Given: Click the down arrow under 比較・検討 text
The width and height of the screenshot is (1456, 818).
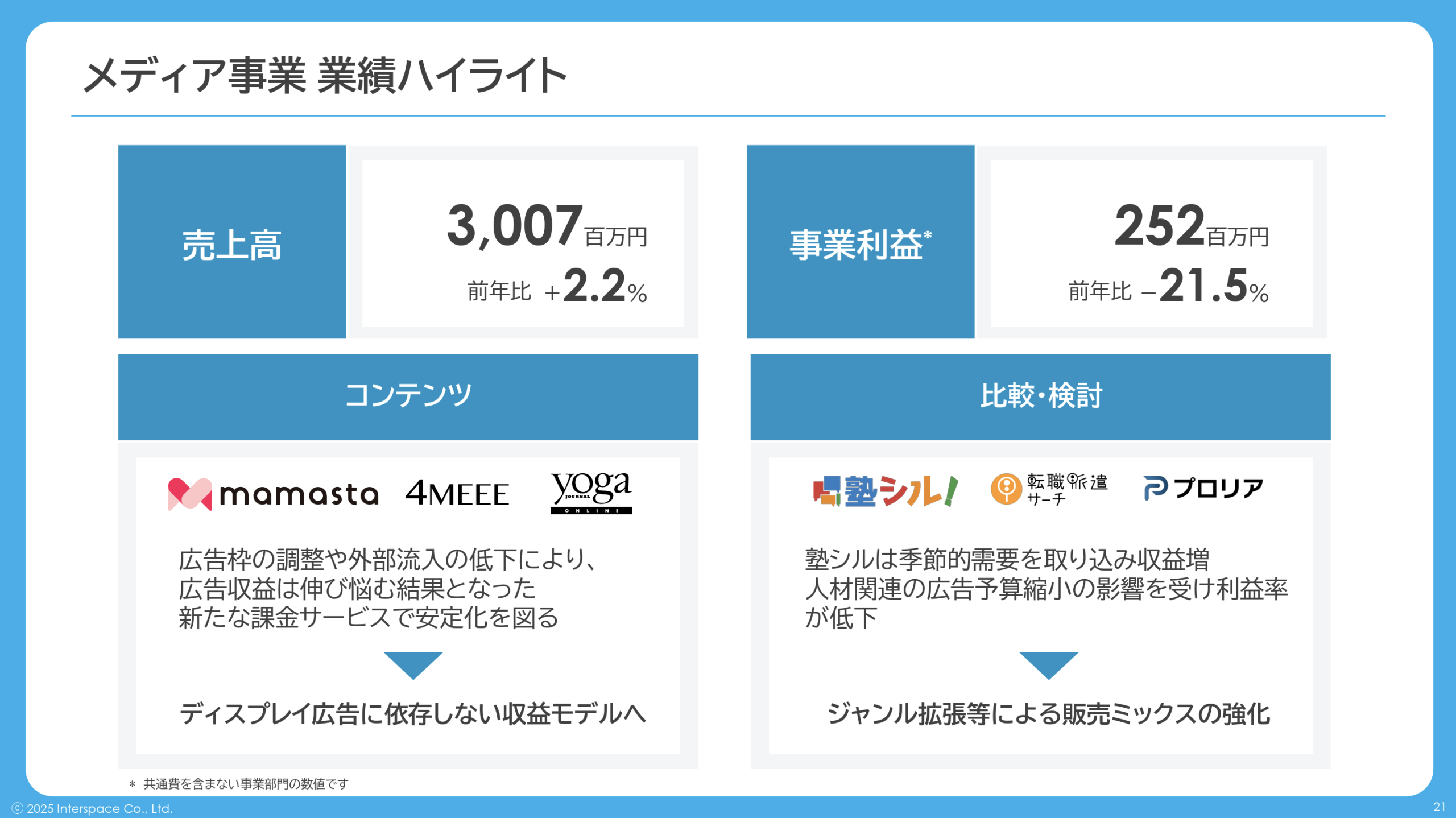Looking at the screenshot, I should pyautogui.click(x=1048, y=664).
